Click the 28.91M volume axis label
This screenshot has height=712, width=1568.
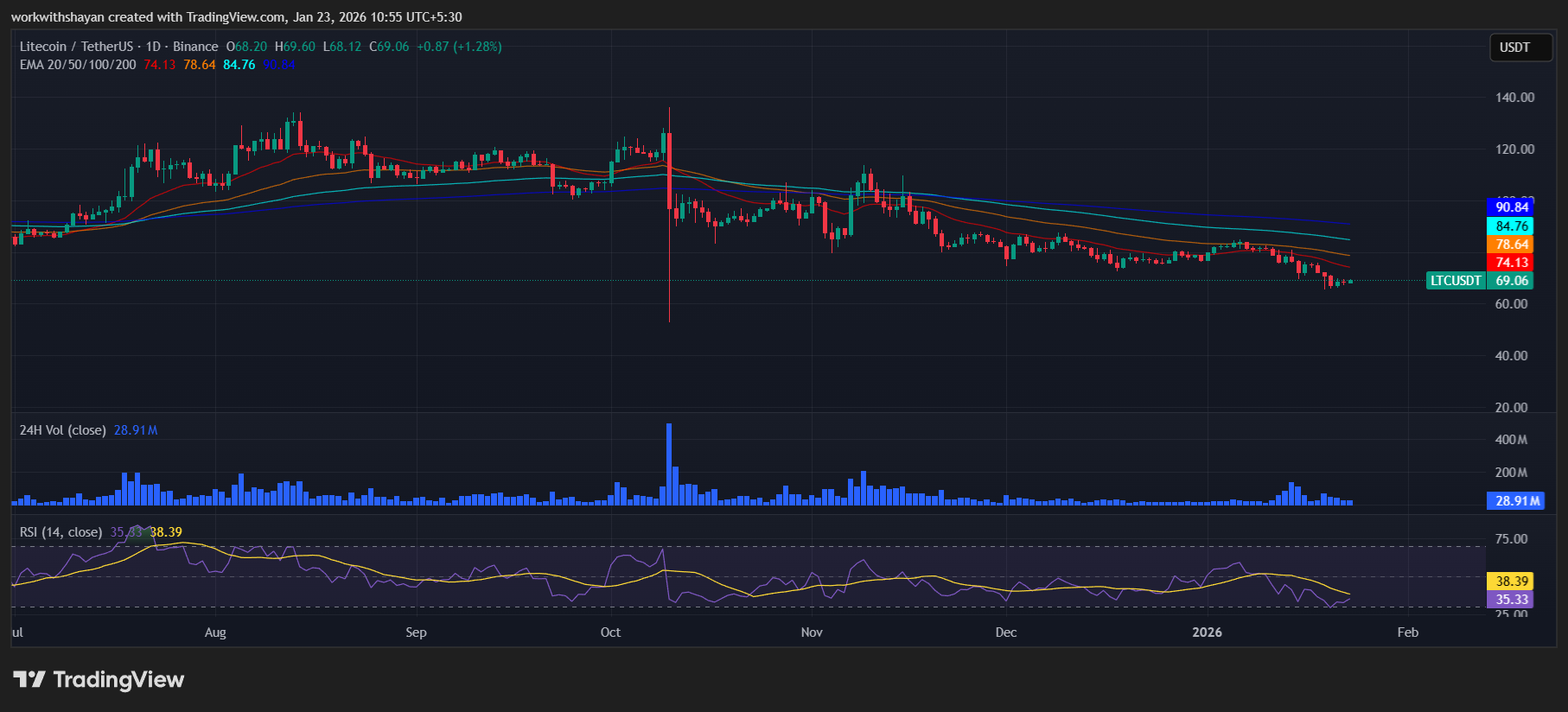(1517, 501)
